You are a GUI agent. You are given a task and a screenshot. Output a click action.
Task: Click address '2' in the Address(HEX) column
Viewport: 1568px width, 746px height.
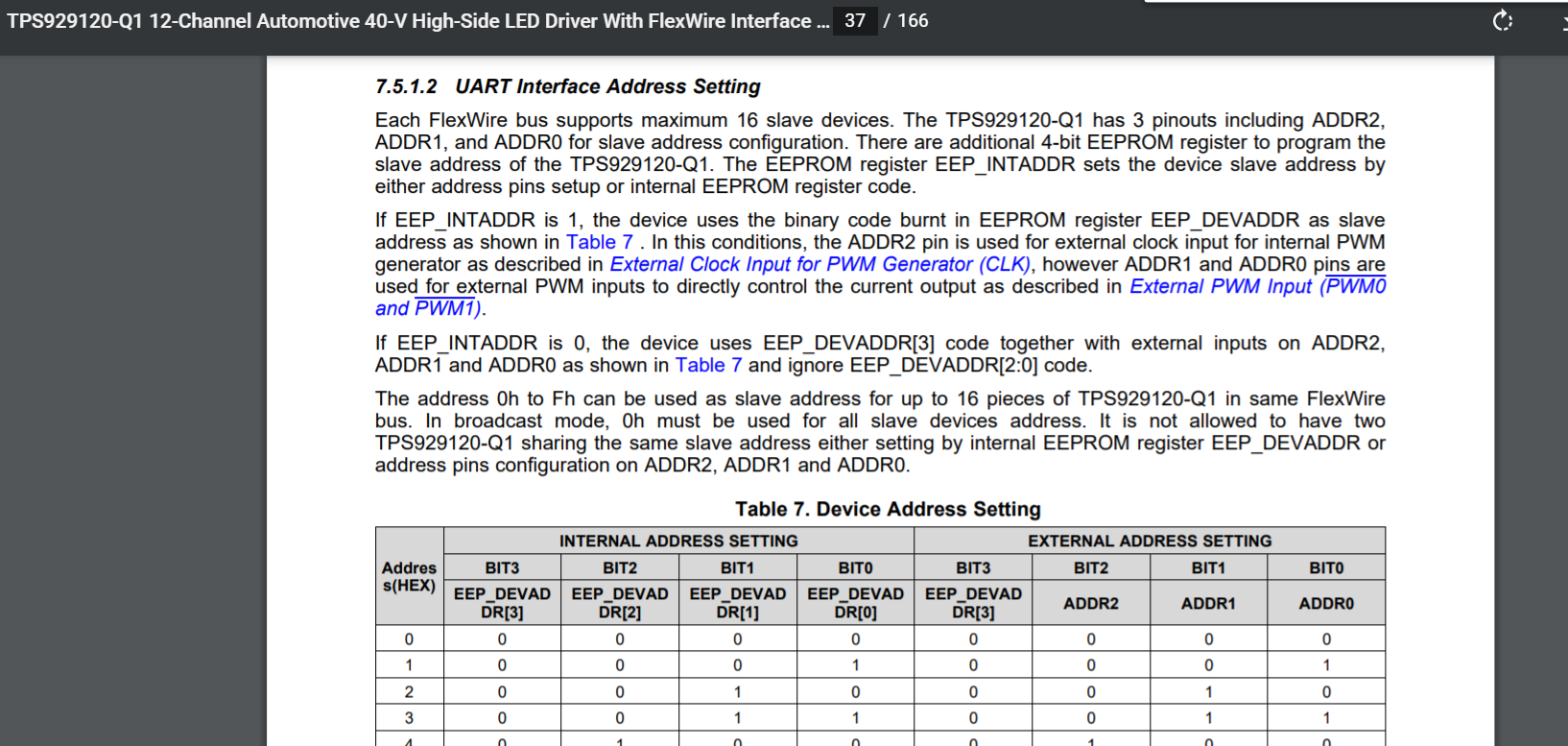pos(409,691)
